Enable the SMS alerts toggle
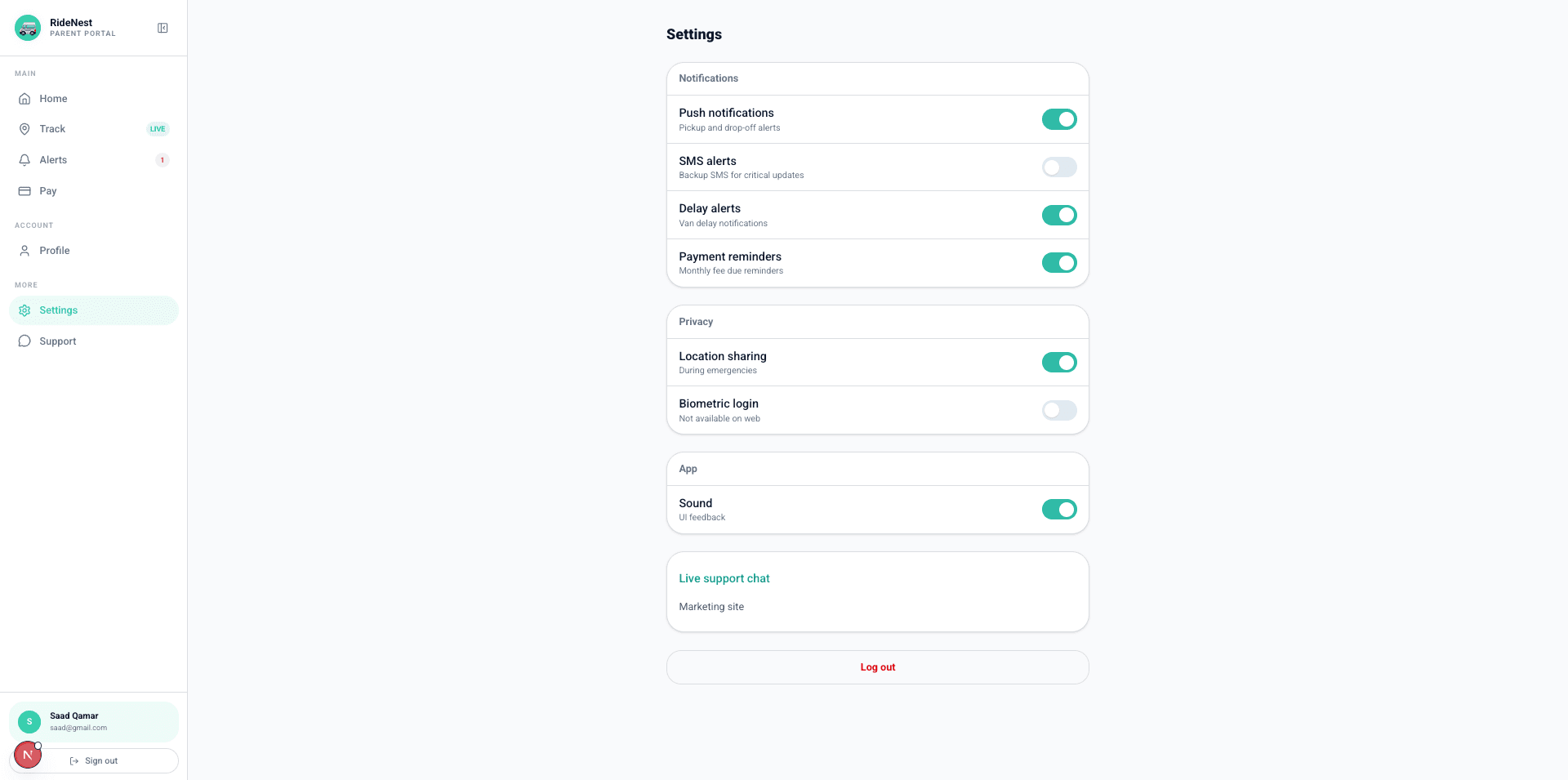 pyautogui.click(x=1059, y=167)
